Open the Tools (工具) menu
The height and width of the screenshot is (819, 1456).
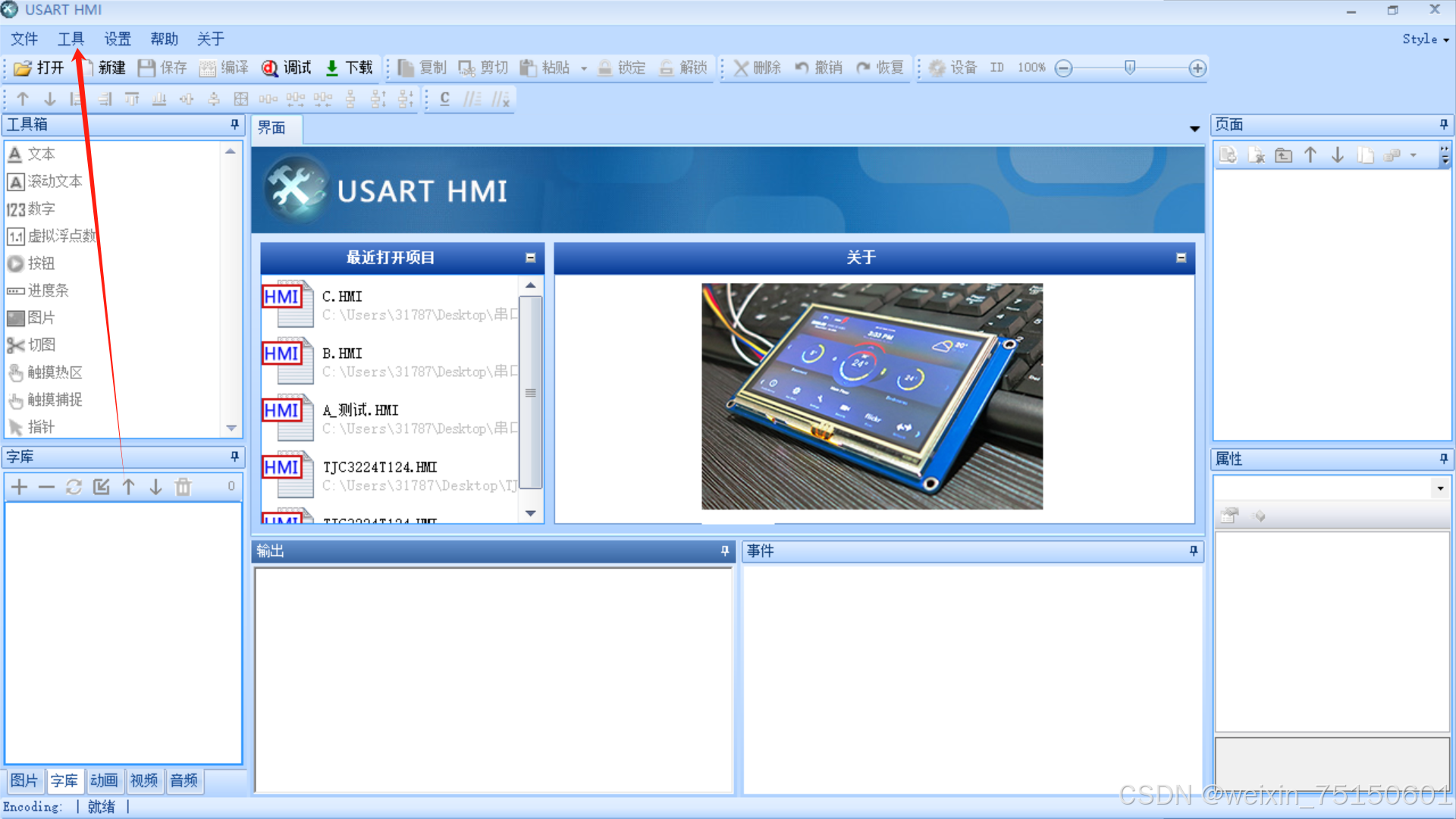[71, 39]
